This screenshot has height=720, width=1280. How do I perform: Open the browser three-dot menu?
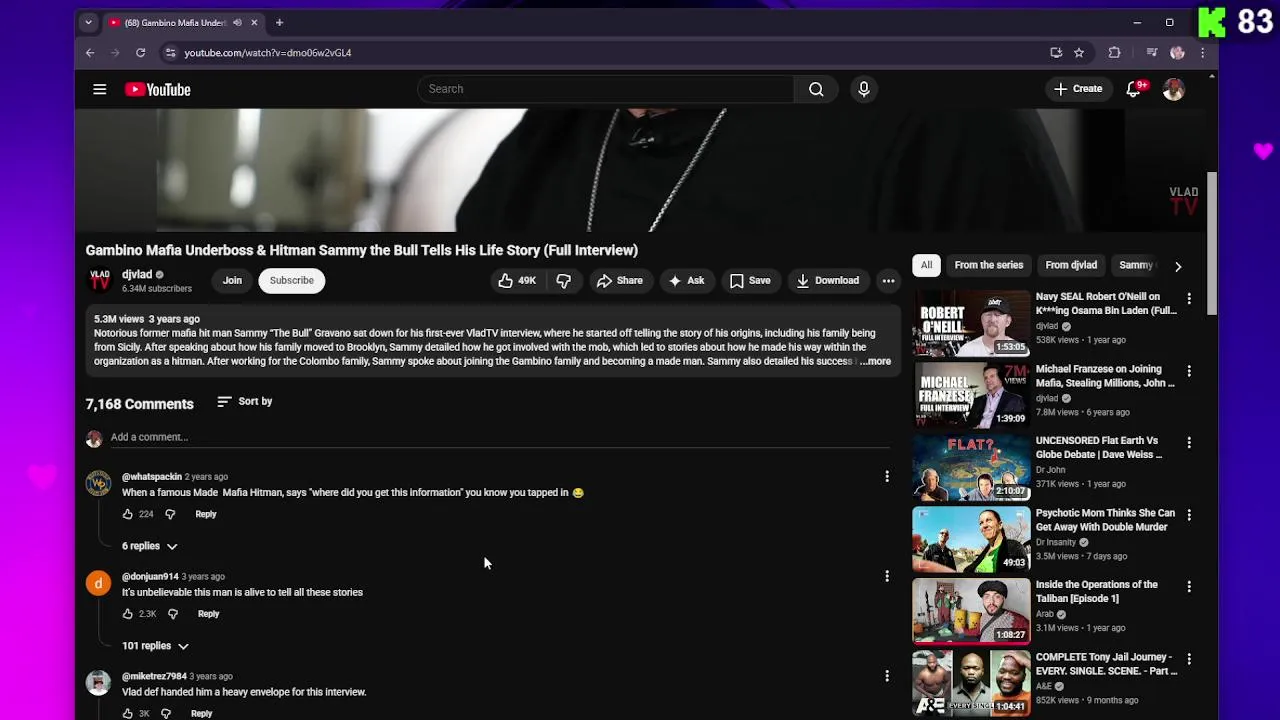(1203, 53)
